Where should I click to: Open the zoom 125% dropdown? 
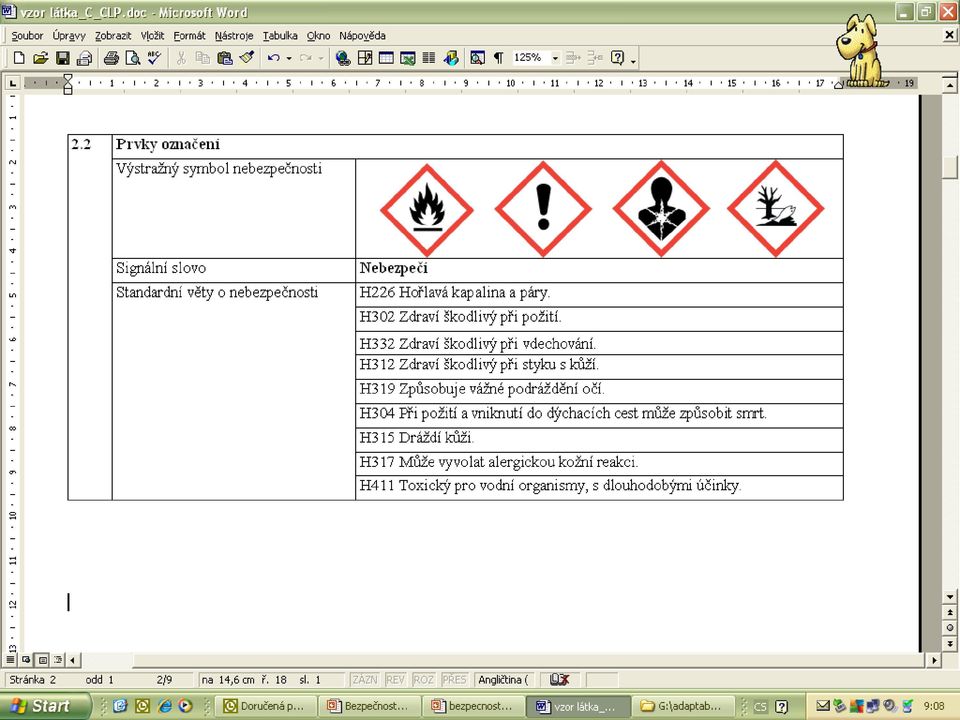555,58
